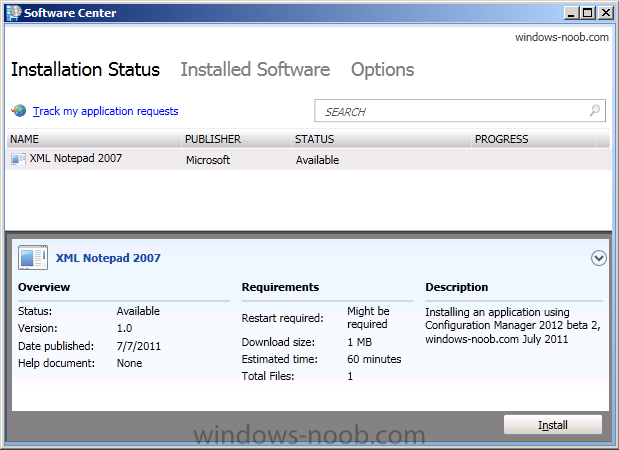This screenshot has height=450, width=619.
Task: Click the Requirements section heading
Action: coord(280,287)
